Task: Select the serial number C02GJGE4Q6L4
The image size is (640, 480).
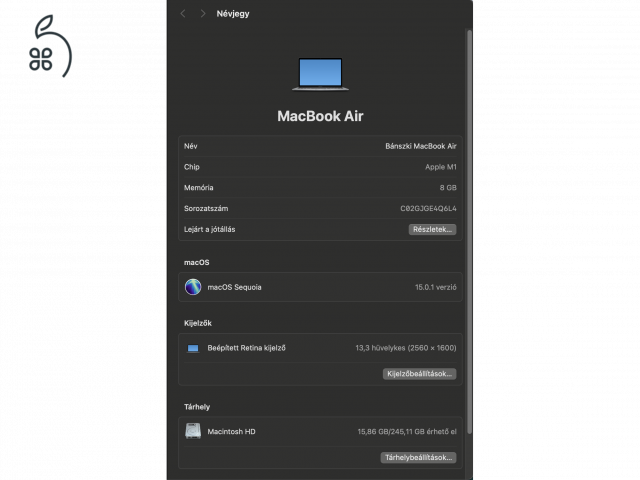Action: pyautogui.click(x=428, y=209)
